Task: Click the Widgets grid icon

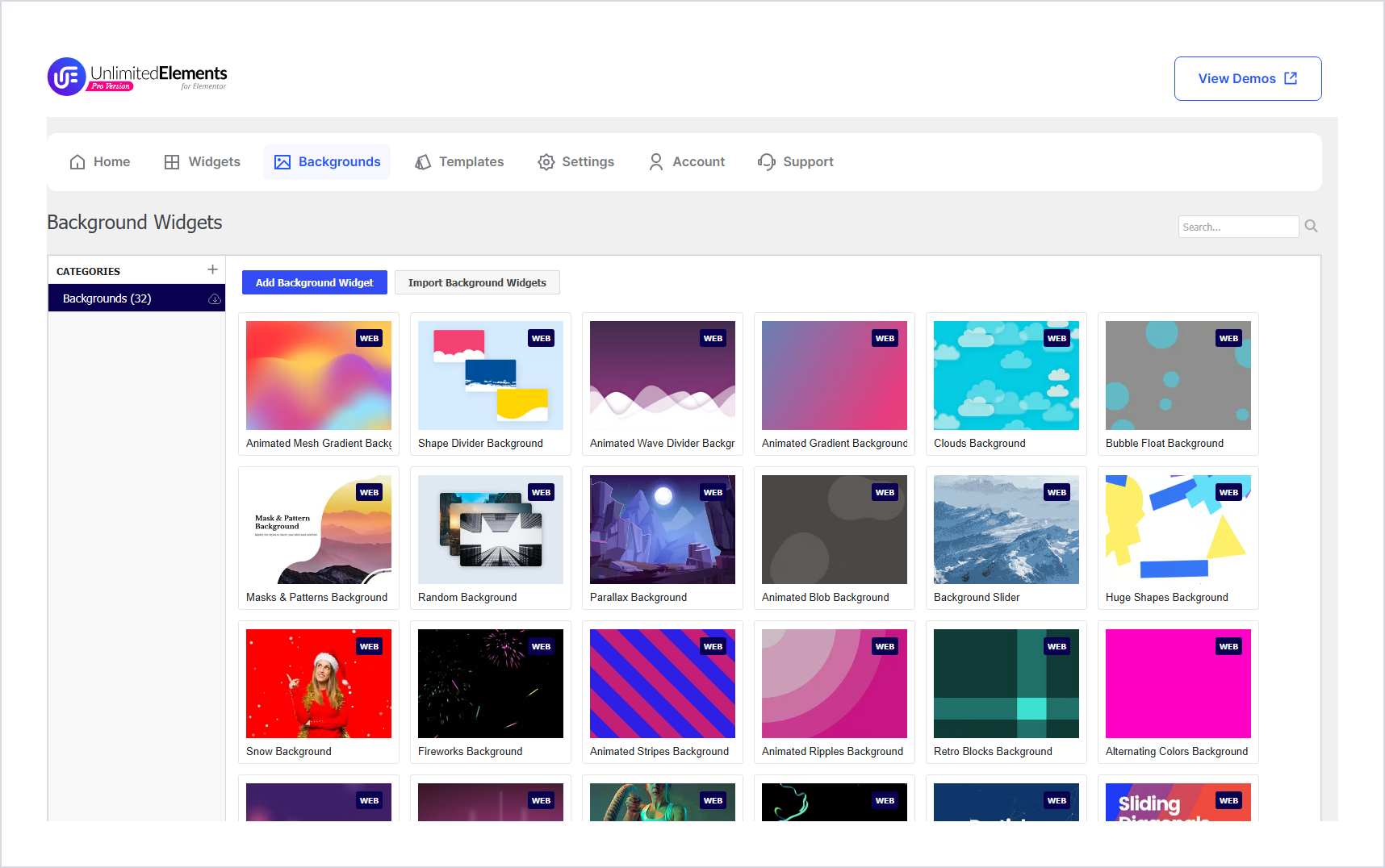Action: click(172, 162)
